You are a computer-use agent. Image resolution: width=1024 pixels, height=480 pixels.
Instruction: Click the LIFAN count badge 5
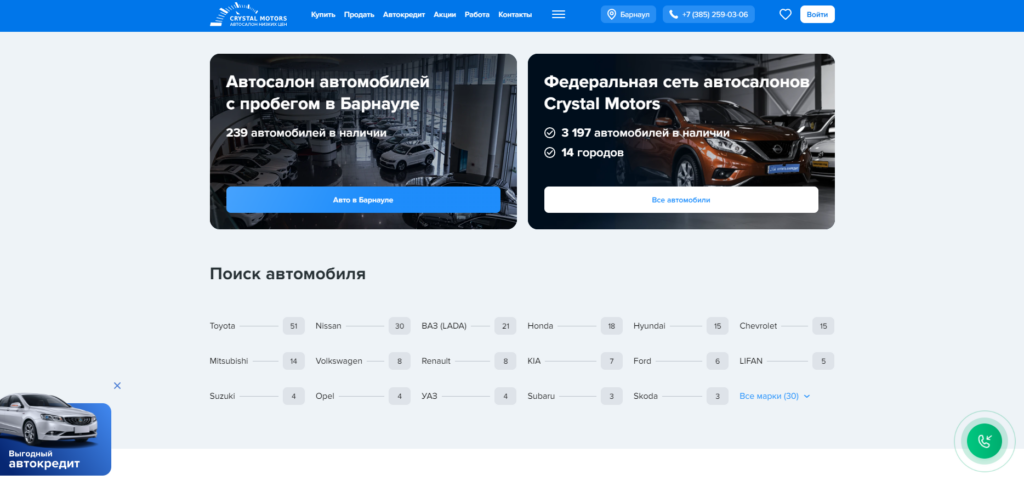point(824,361)
